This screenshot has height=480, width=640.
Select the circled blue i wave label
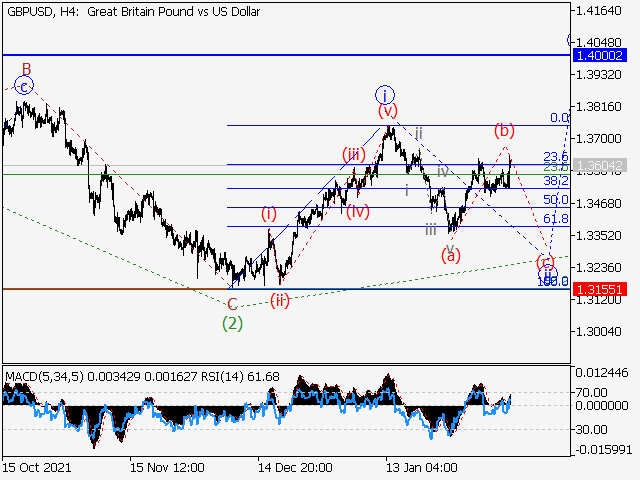tap(384, 95)
